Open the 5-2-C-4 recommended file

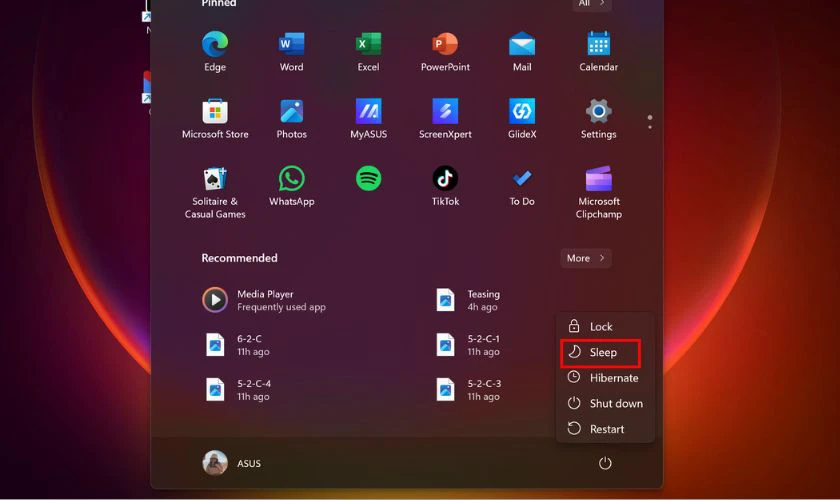click(239, 390)
